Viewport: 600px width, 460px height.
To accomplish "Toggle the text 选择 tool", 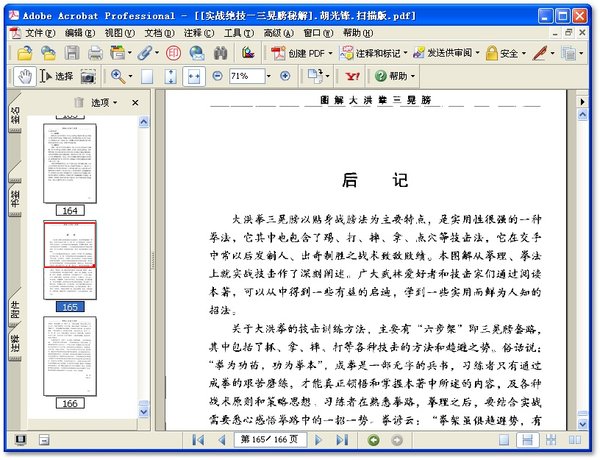I will pyautogui.click(x=55, y=76).
